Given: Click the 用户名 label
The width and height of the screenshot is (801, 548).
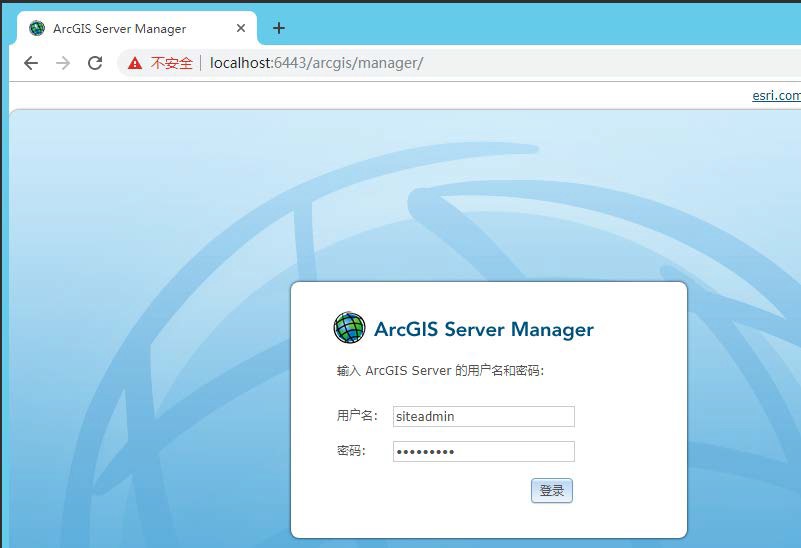Looking at the screenshot, I should [357, 416].
